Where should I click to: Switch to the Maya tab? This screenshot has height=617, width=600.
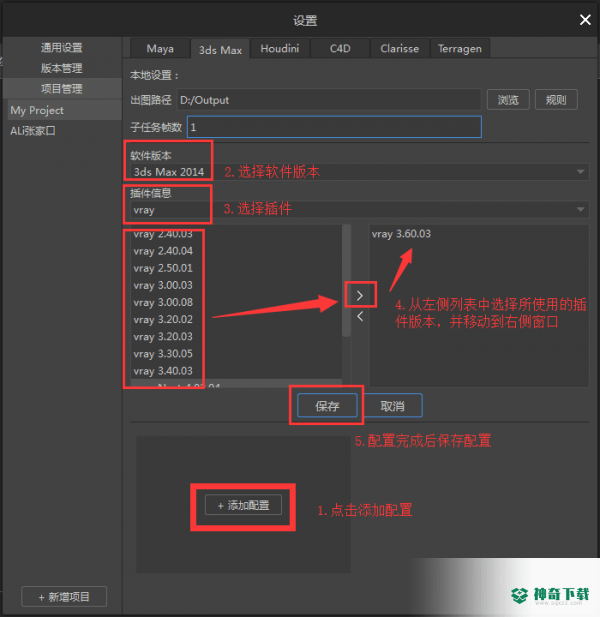point(160,48)
